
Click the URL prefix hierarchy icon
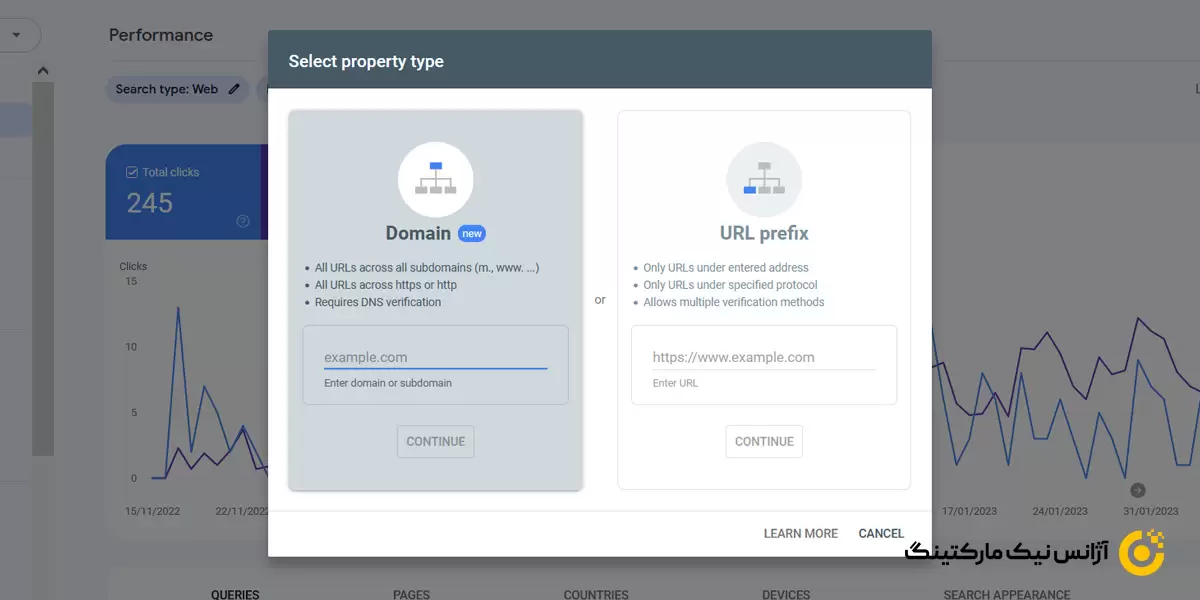[x=764, y=179]
